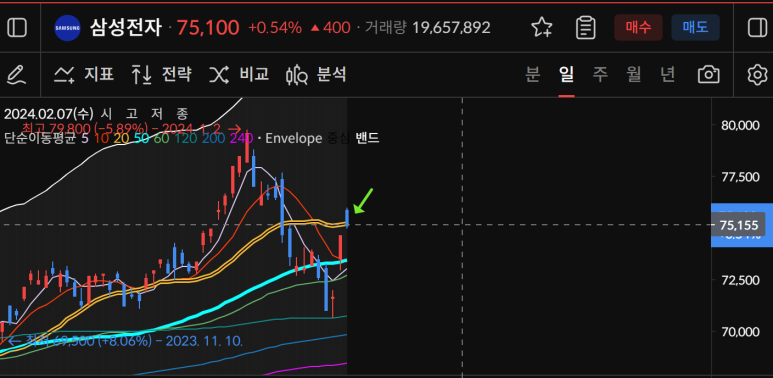Click the 단순이동평균 indicator label

tap(40, 138)
